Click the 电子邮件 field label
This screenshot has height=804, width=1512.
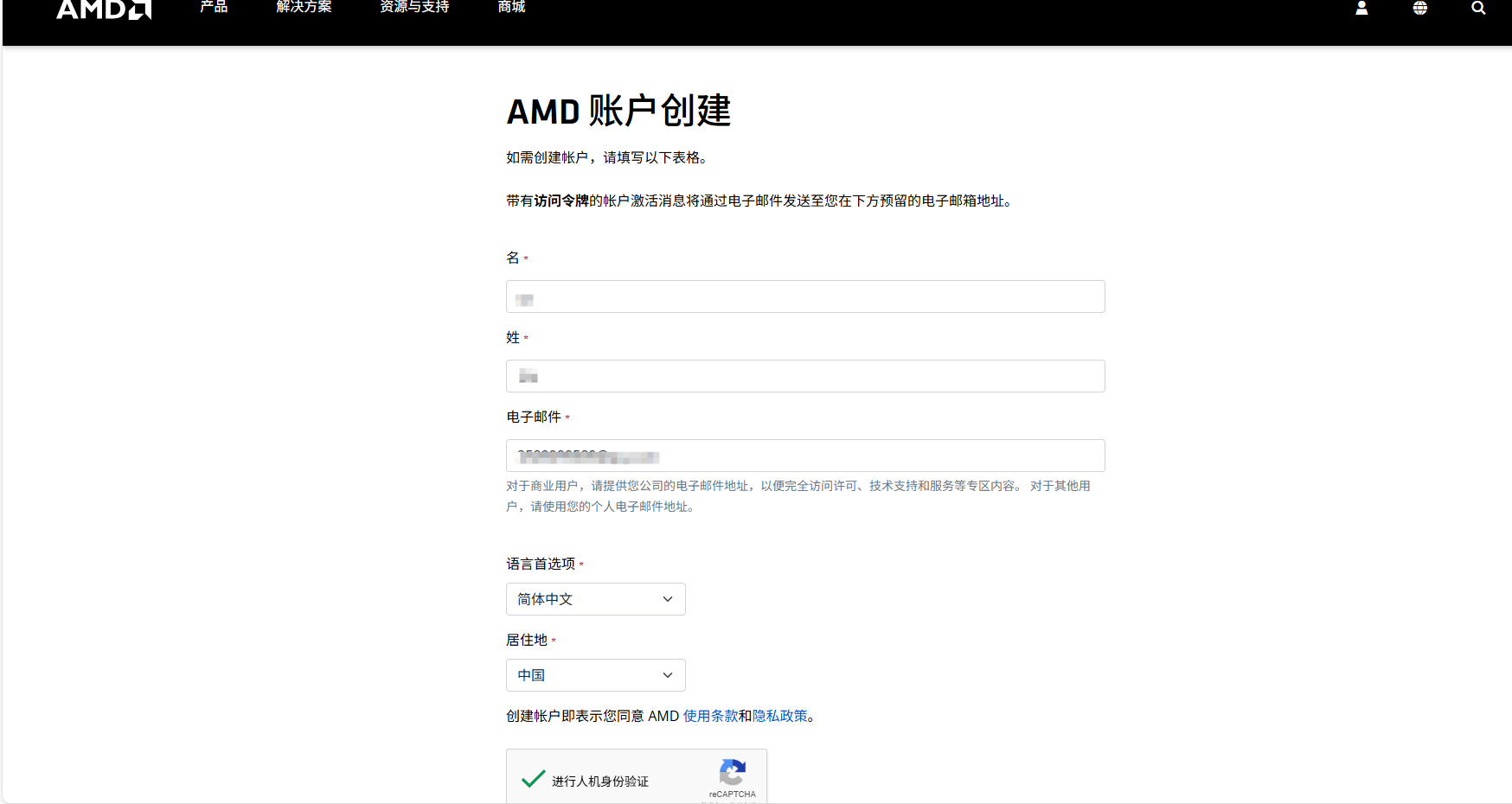coord(534,417)
